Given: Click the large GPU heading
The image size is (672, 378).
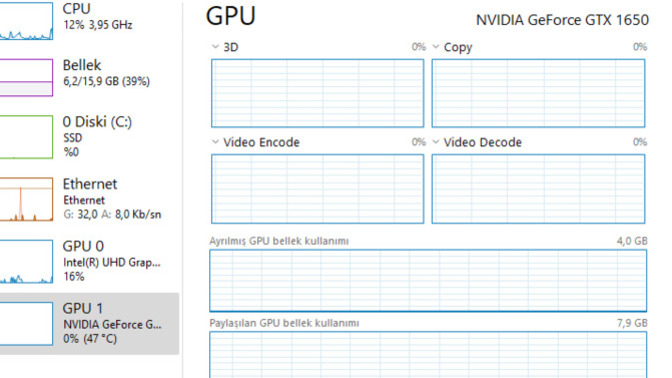Looking at the screenshot, I should coord(231,16).
